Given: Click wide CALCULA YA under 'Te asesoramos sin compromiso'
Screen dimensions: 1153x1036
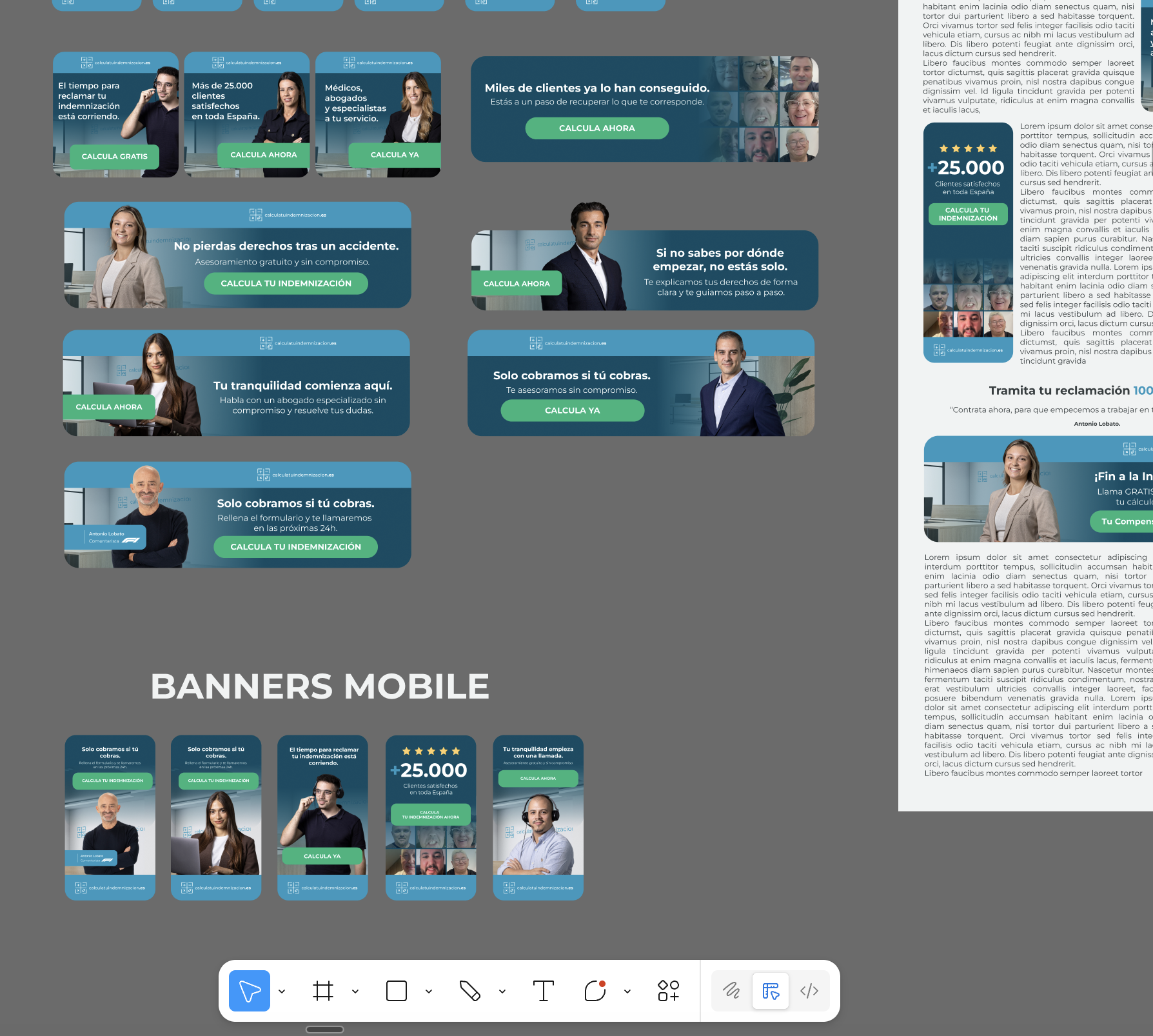Looking at the screenshot, I should coord(573,411).
